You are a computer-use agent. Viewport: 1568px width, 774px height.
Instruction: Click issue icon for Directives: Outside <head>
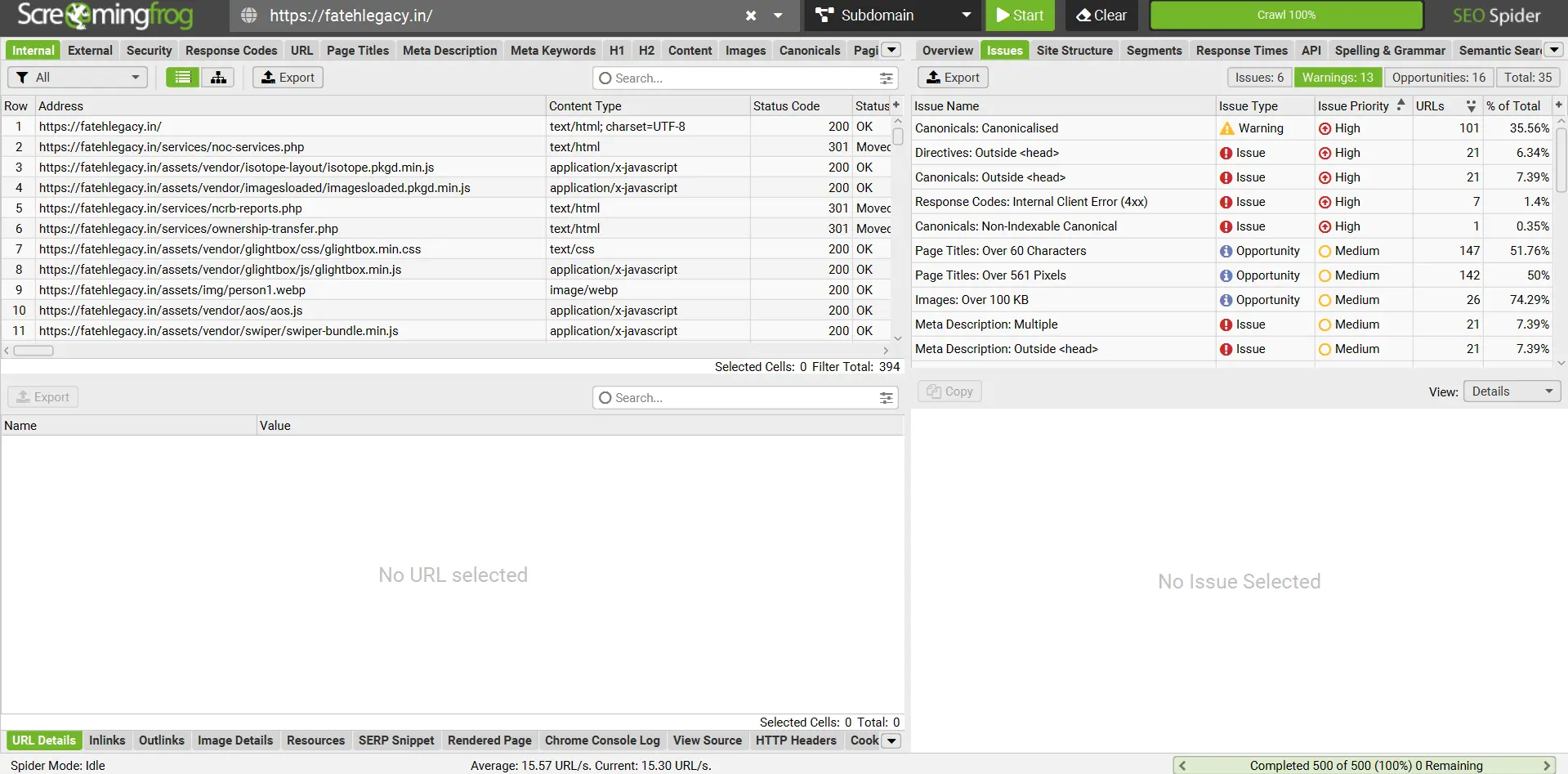pos(1226,153)
